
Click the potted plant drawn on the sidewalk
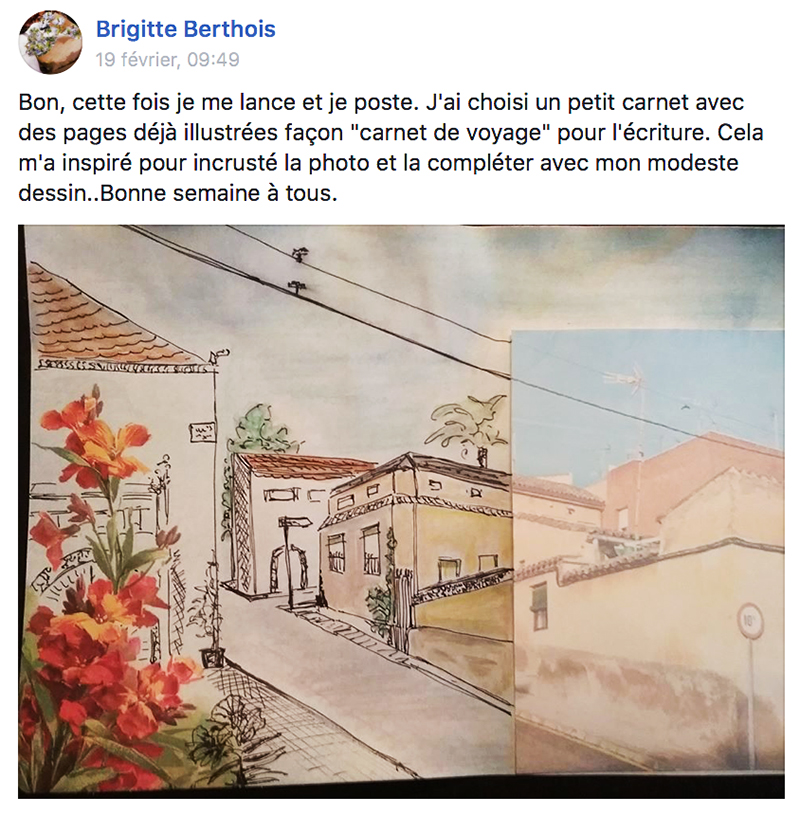coord(213,624)
